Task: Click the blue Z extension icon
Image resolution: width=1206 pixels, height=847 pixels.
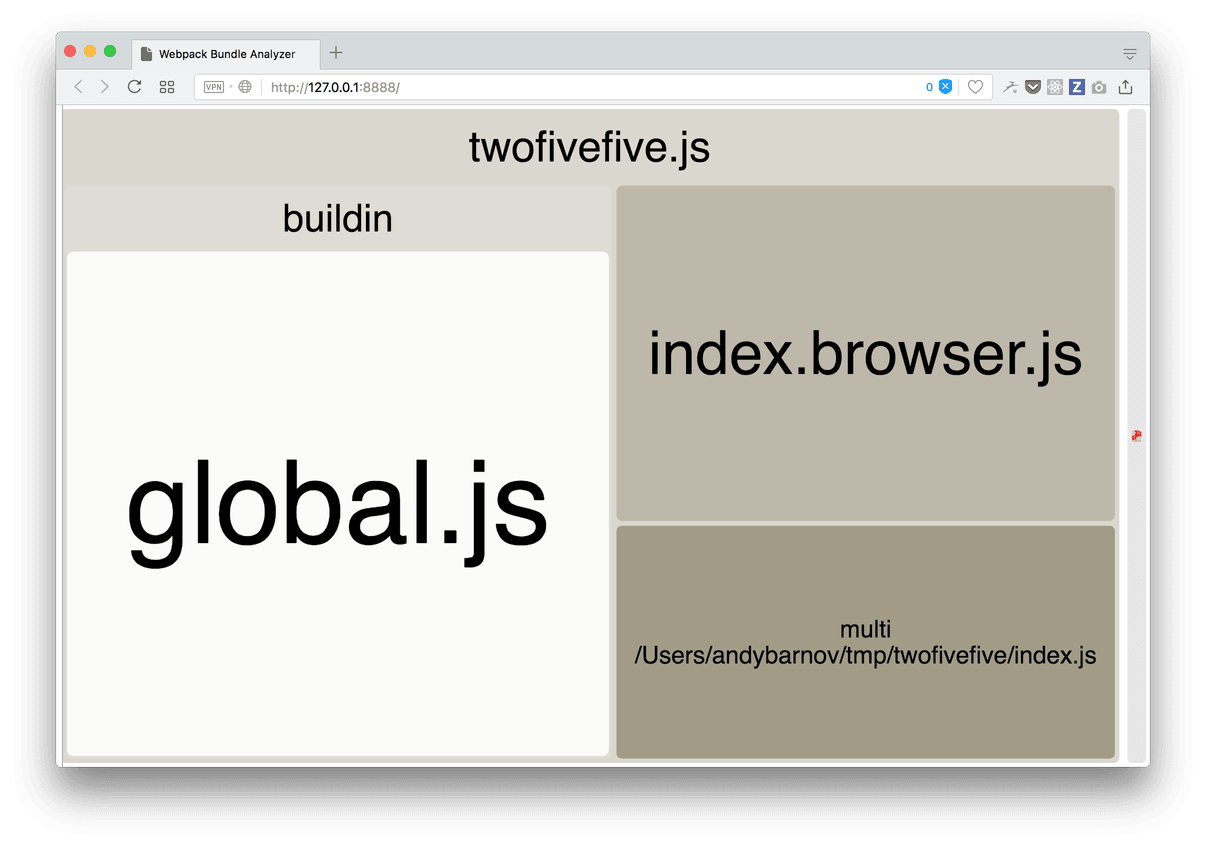Action: pos(1077,87)
